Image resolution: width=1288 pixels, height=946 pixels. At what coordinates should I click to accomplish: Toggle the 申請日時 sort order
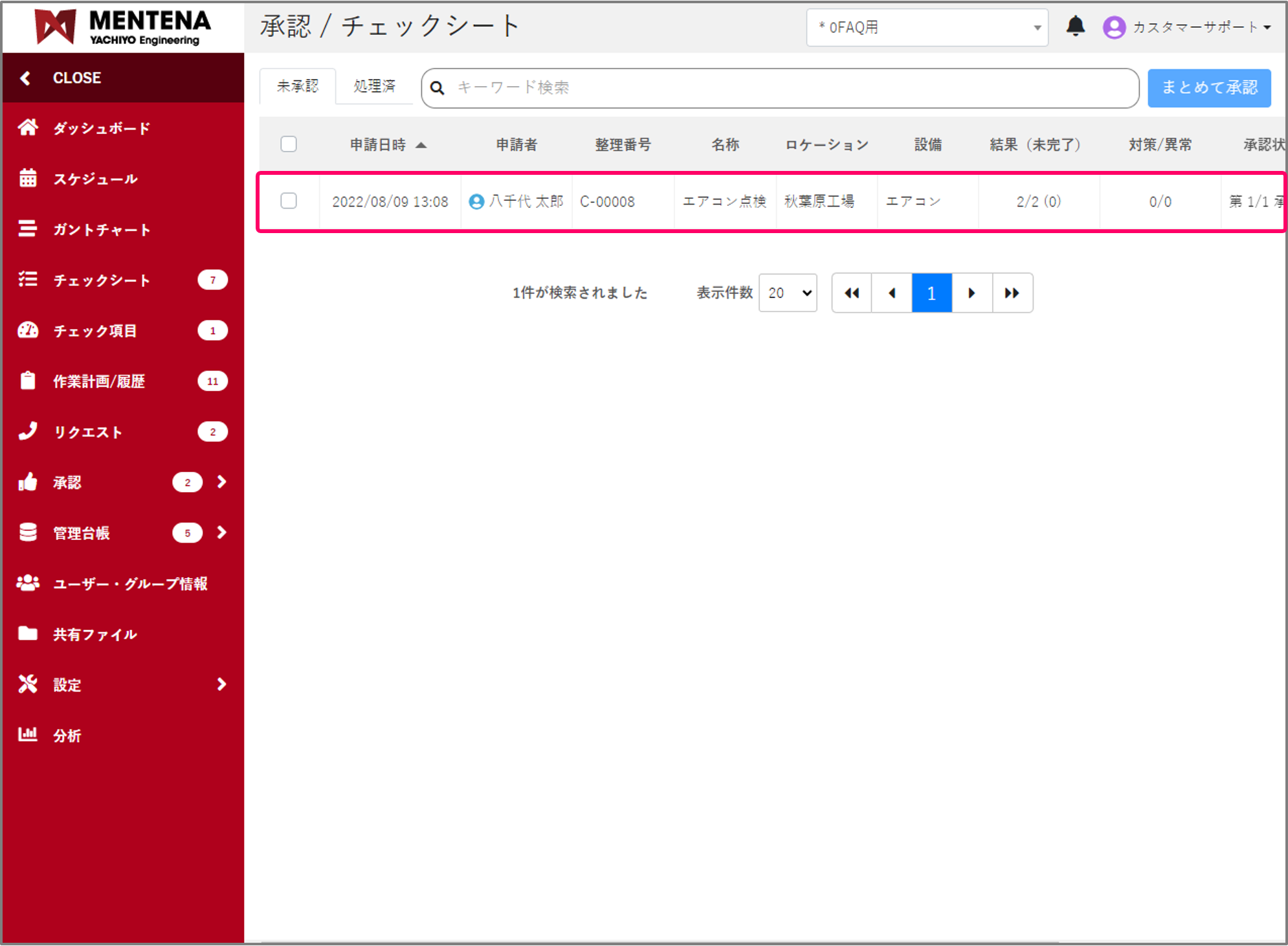pyautogui.click(x=388, y=144)
